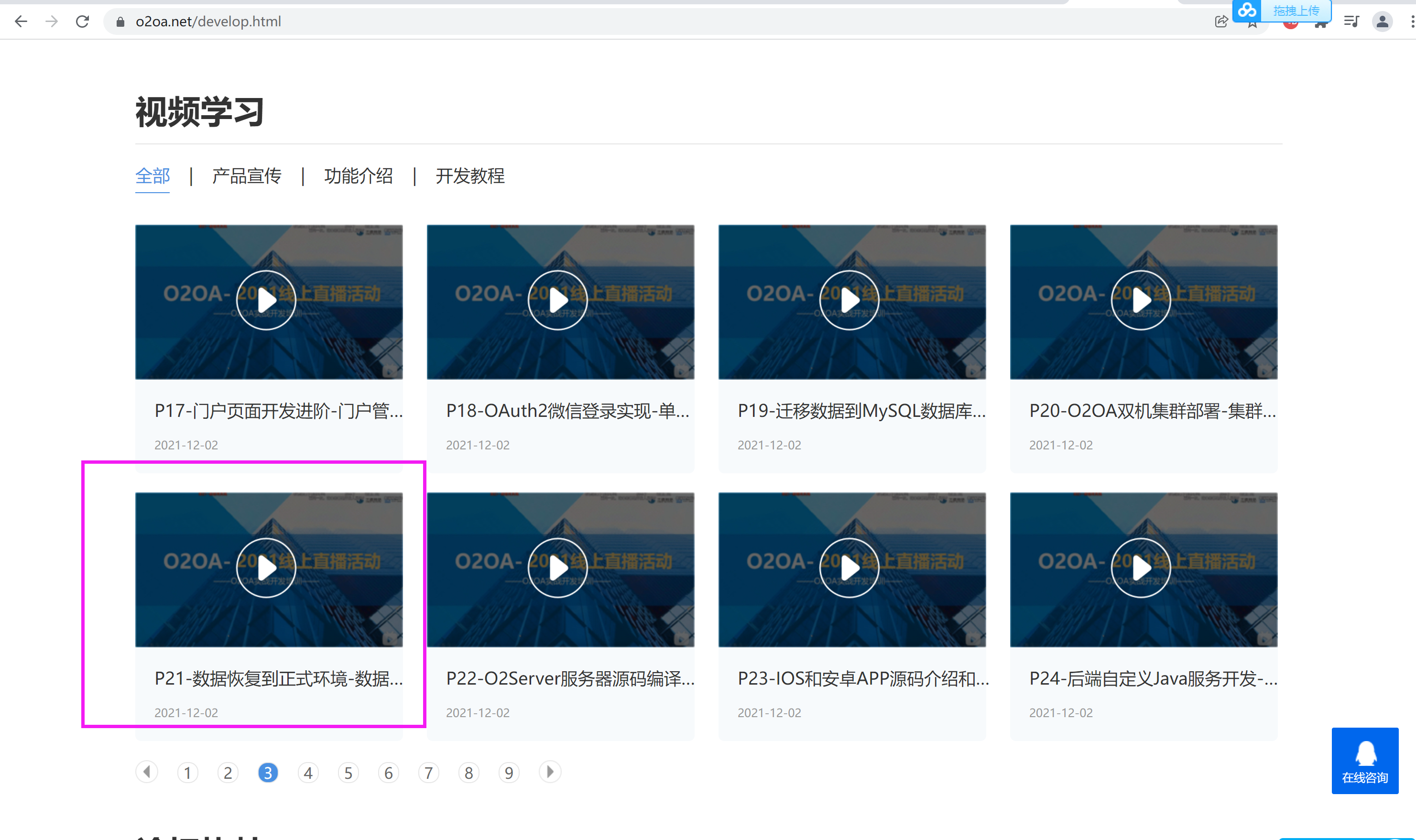Viewport: 1416px width, 840px height.
Task: Share this page using the share icon
Action: [x=1221, y=22]
